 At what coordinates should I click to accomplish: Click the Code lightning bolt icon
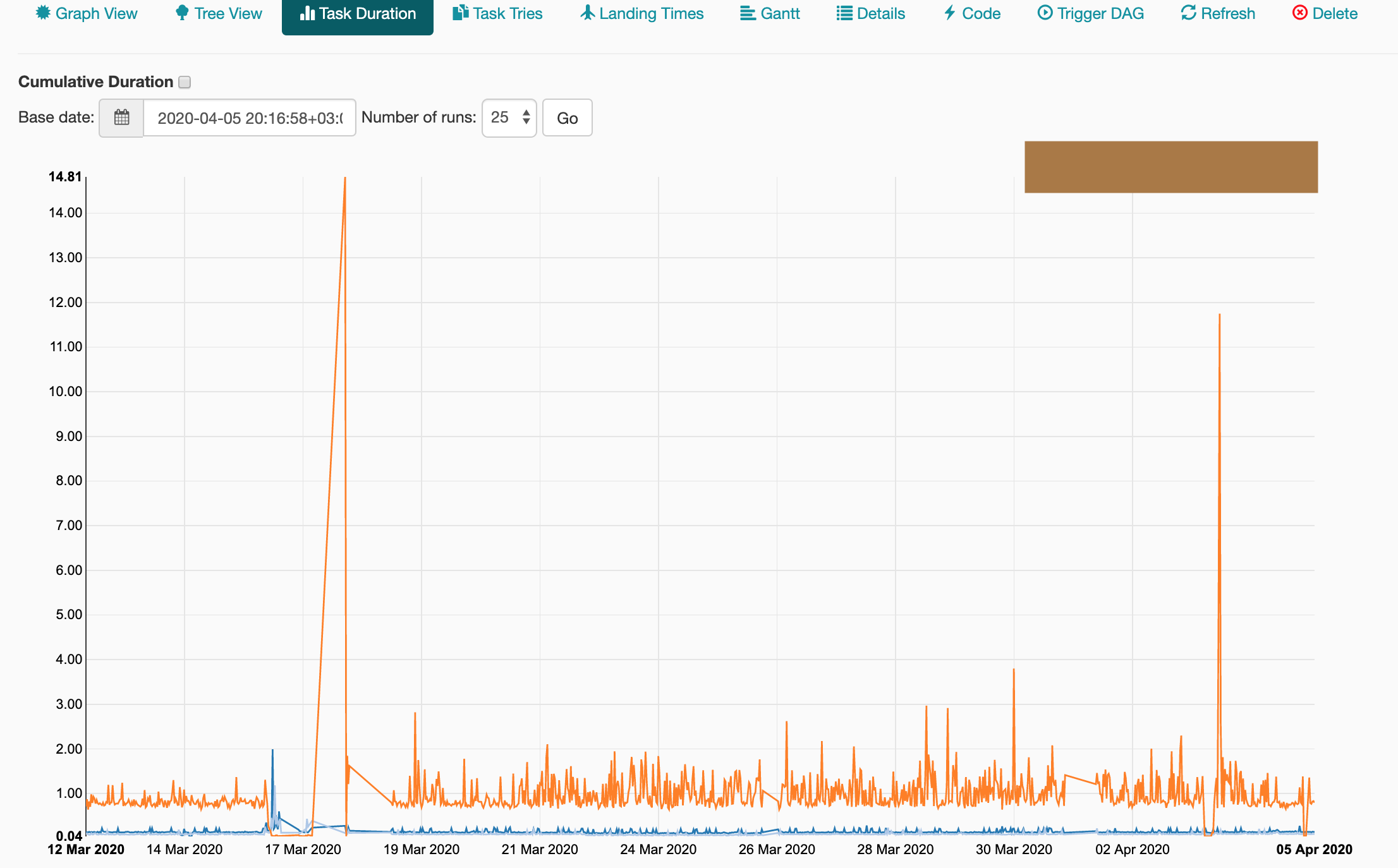[x=950, y=13]
